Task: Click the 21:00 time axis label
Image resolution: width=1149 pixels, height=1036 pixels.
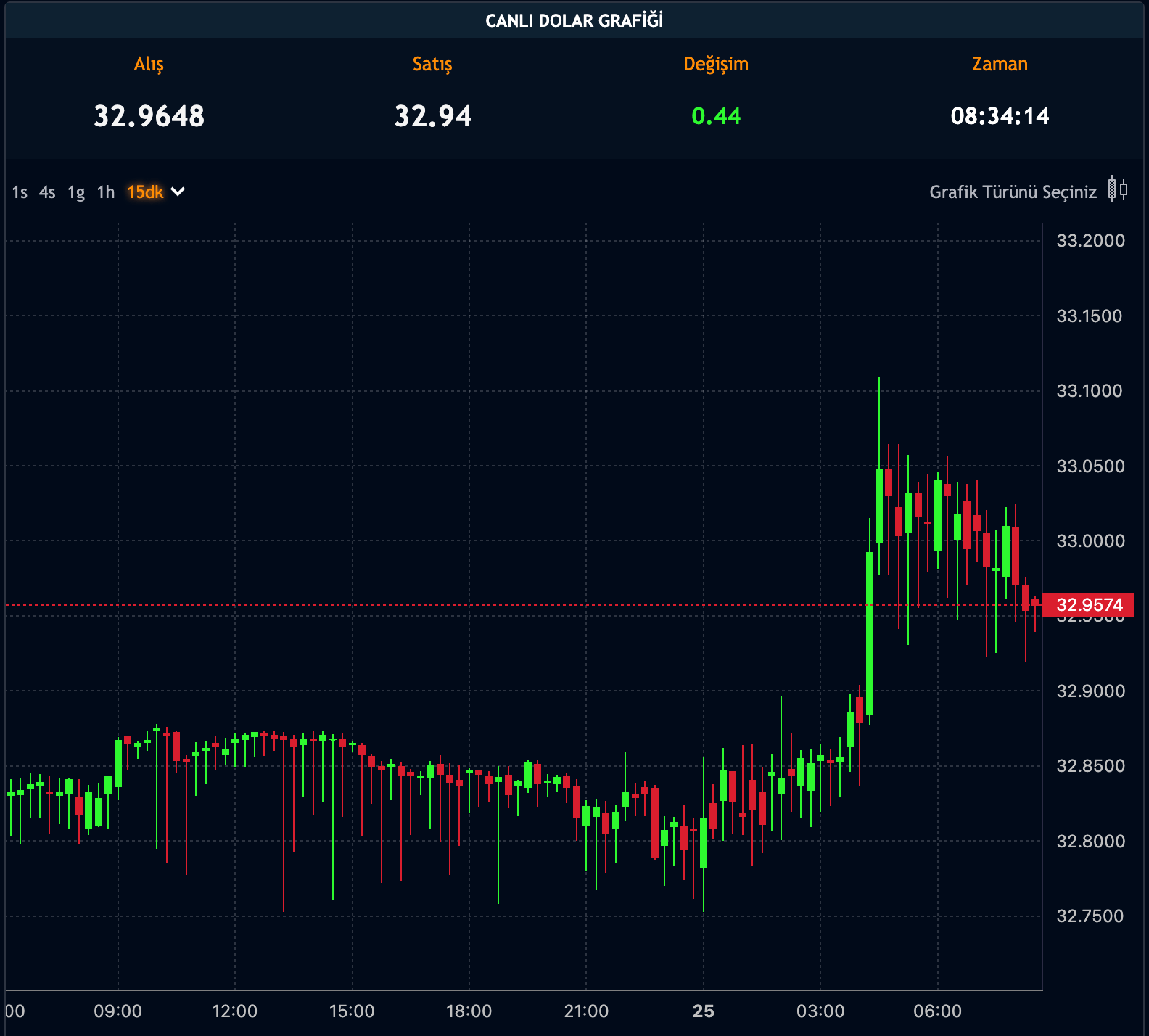Action: [586, 1011]
